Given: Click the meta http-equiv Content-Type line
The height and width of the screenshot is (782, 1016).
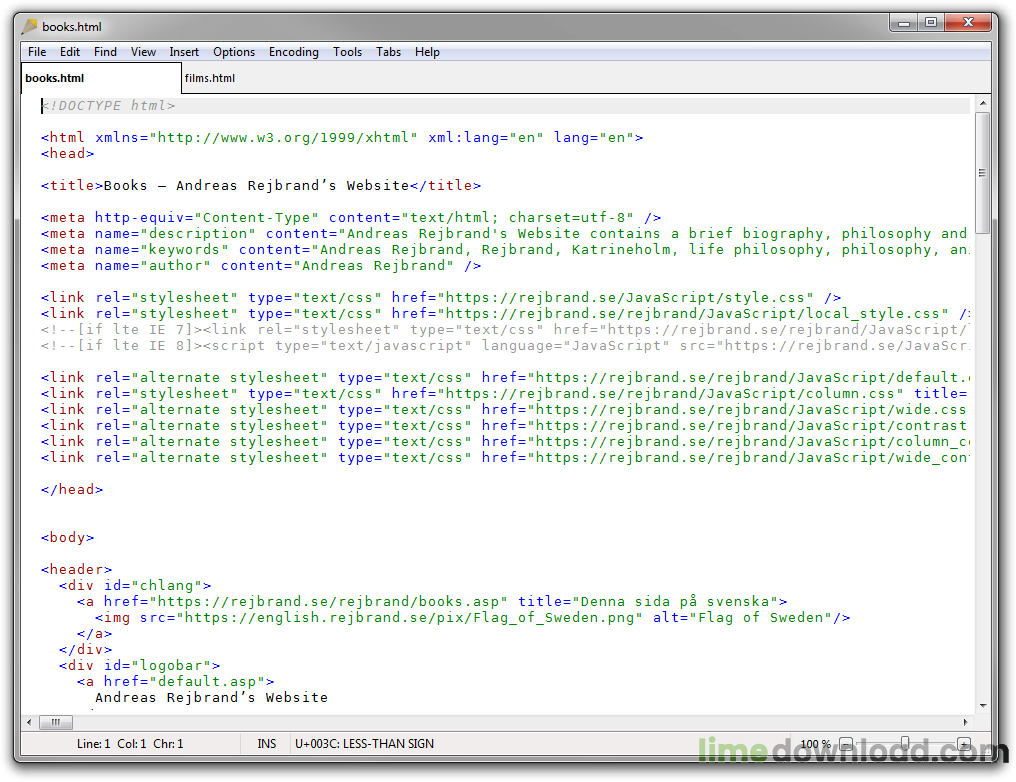Looking at the screenshot, I should click(351, 218).
